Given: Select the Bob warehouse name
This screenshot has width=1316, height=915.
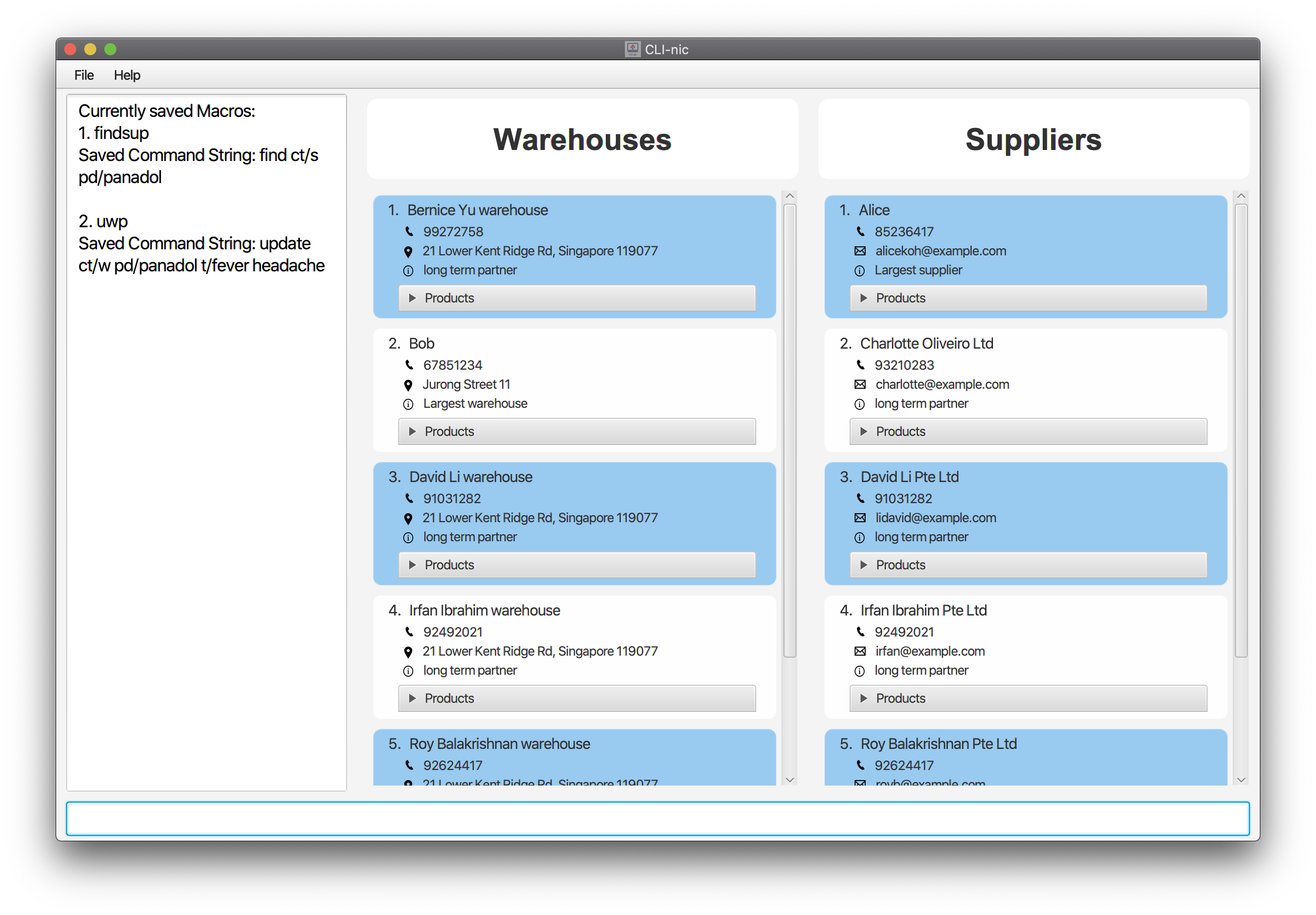Looking at the screenshot, I should (421, 344).
